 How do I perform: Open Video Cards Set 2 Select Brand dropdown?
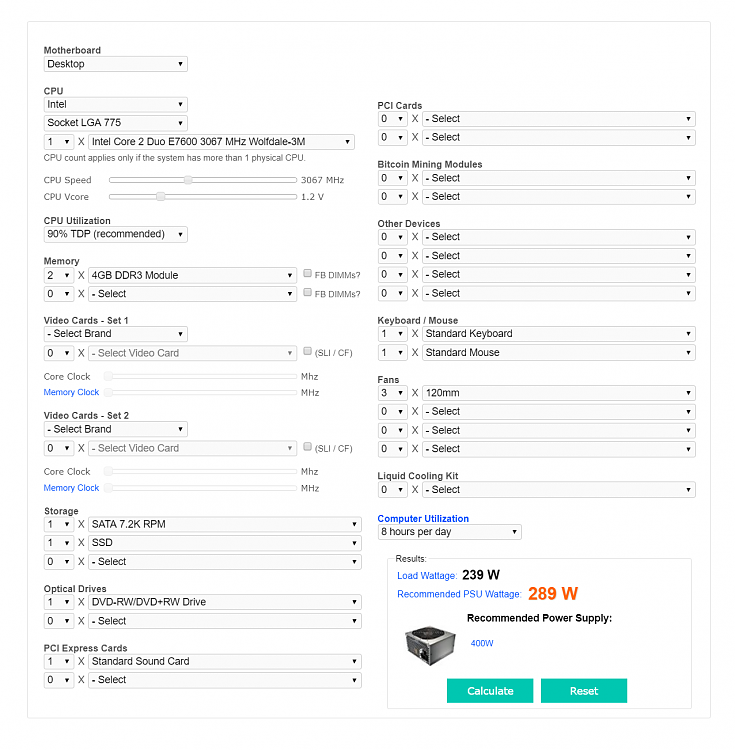tap(115, 429)
